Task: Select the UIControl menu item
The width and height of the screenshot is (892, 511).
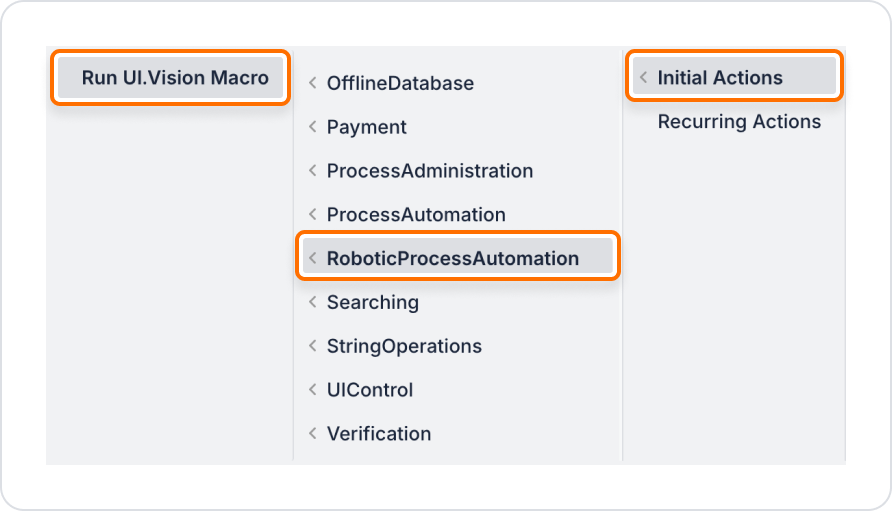Action: (x=457, y=390)
